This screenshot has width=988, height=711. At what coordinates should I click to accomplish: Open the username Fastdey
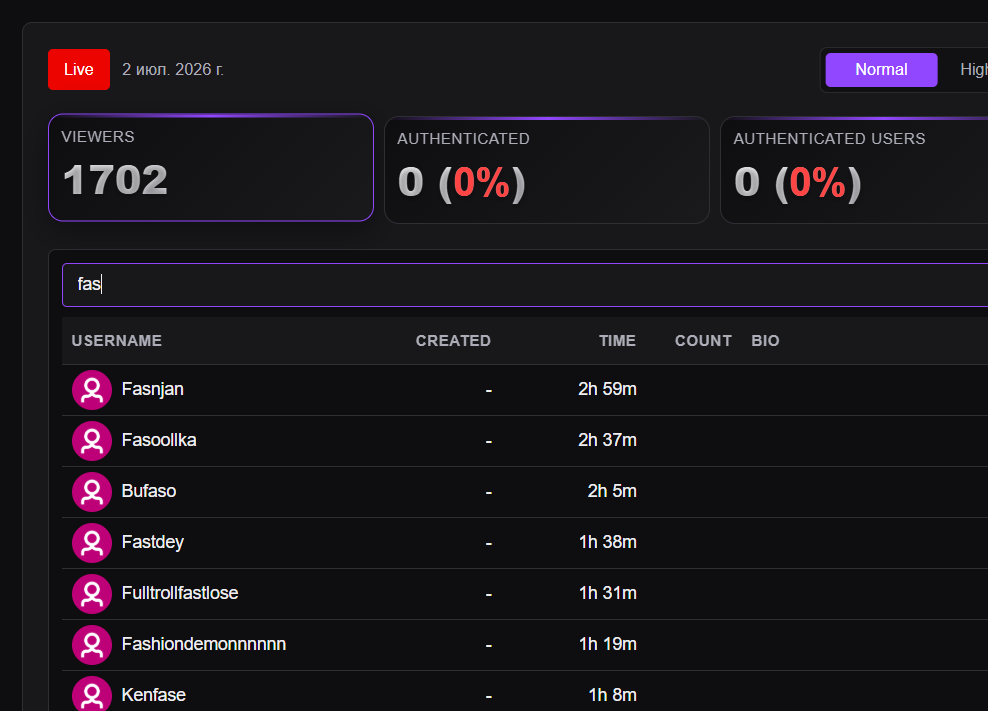point(152,542)
